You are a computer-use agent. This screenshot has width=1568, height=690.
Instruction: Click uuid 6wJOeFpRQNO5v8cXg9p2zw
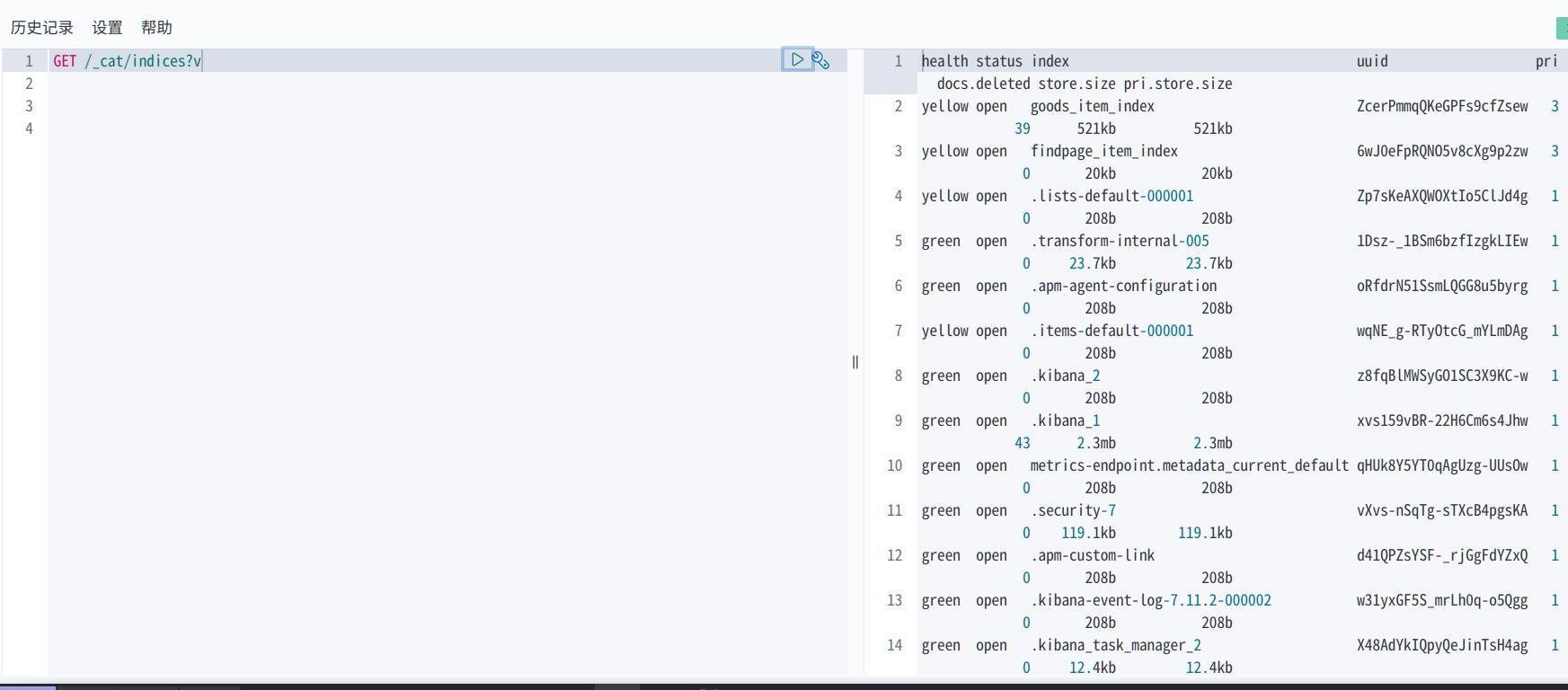coord(1442,151)
